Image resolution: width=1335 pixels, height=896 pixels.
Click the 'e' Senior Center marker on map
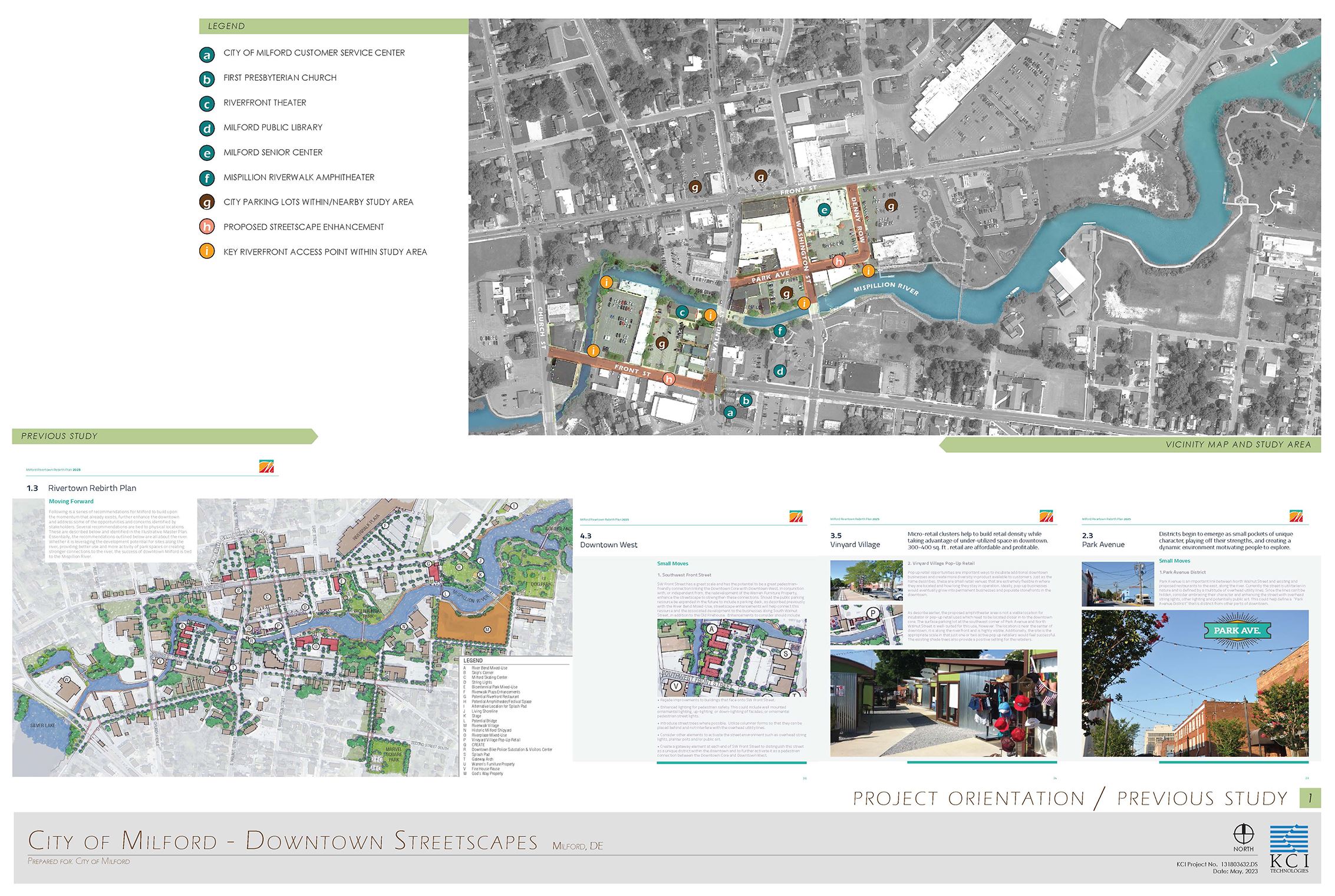pyautogui.click(x=824, y=210)
